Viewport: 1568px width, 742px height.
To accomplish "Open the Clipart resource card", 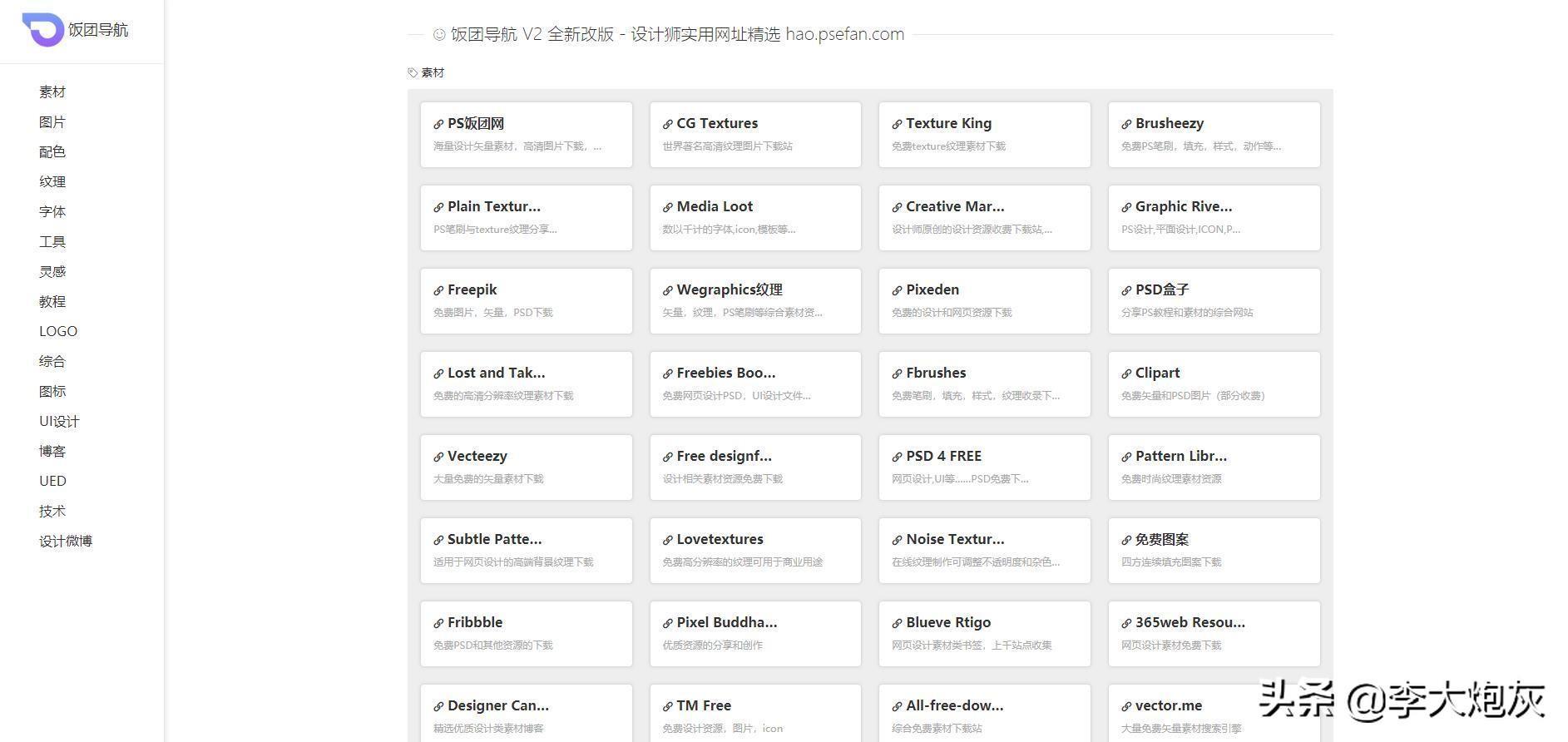I will click(1214, 383).
